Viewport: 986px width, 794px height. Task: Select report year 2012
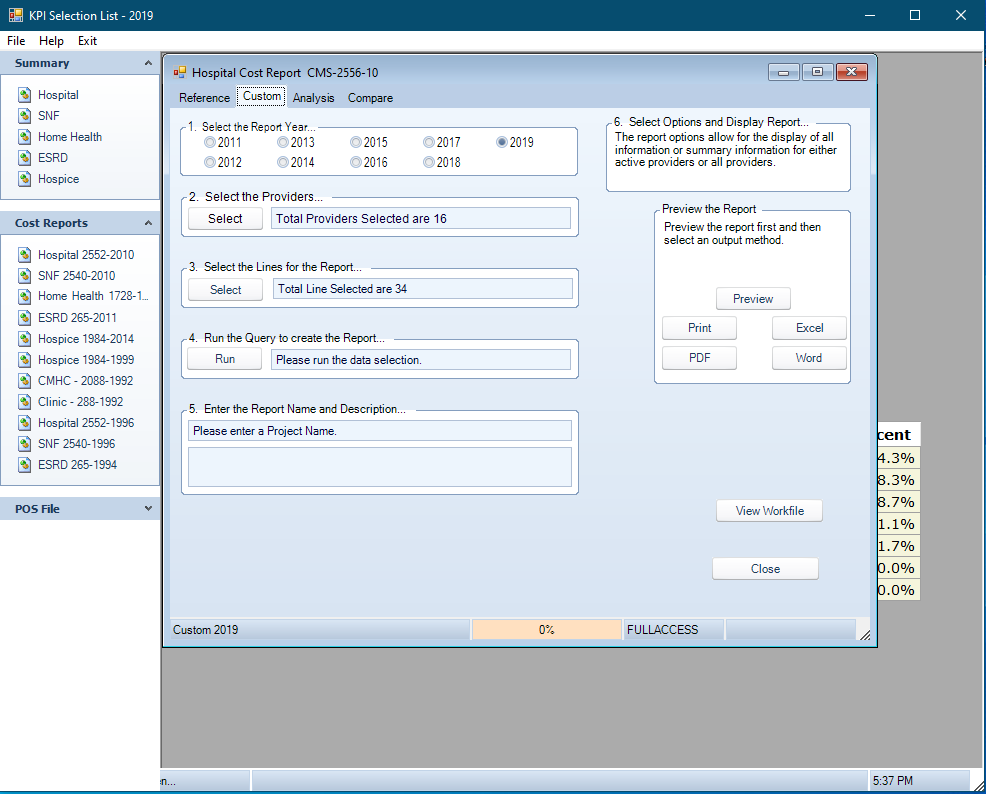(223, 162)
